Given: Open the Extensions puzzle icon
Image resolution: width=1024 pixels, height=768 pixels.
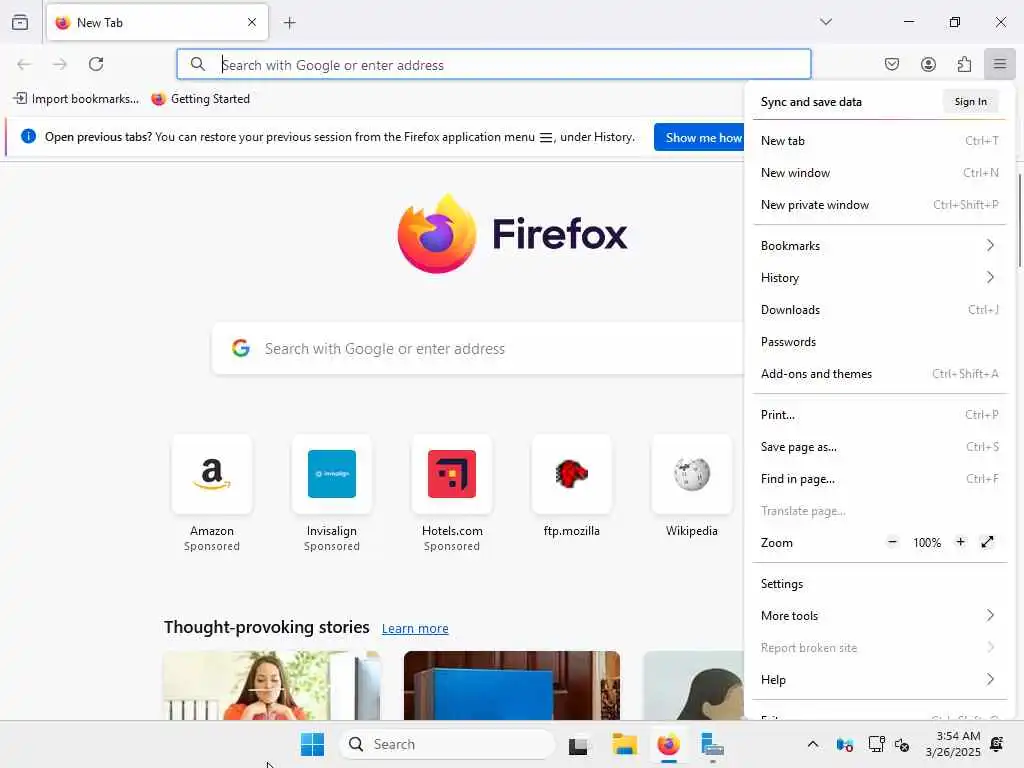Looking at the screenshot, I should point(964,64).
